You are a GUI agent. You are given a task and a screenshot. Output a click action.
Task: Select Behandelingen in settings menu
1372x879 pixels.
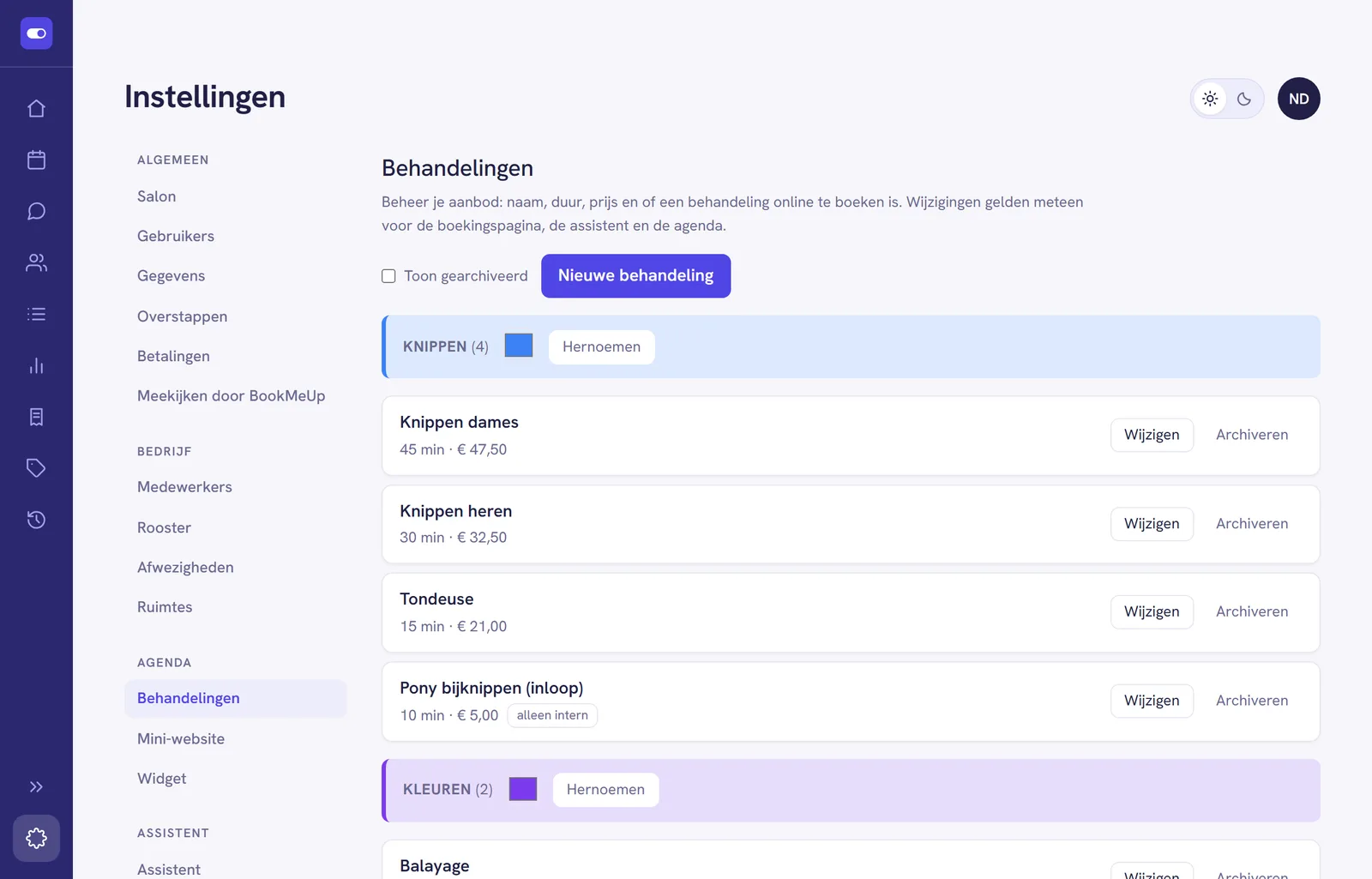(236, 698)
